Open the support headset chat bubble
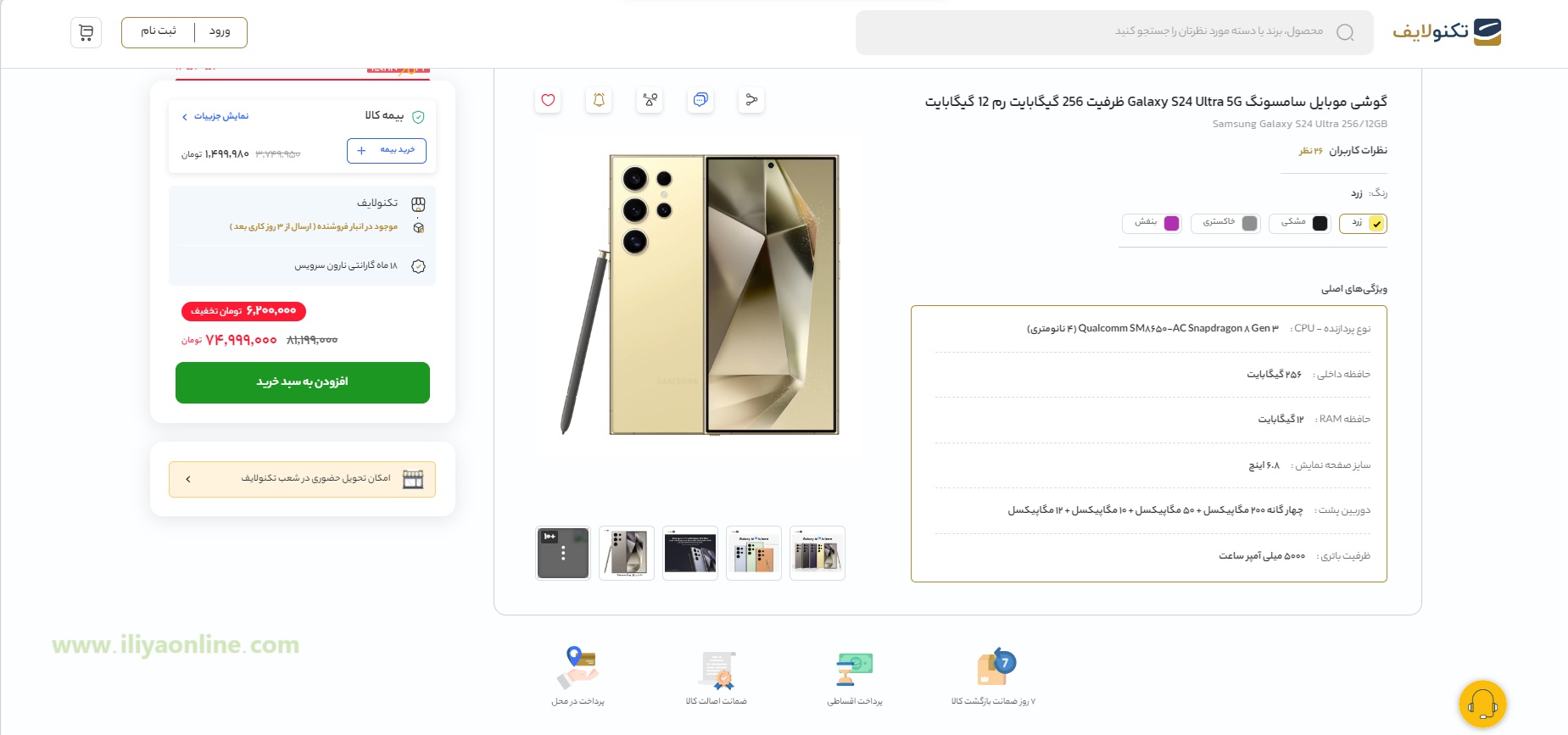Image resolution: width=1568 pixels, height=735 pixels. (x=1482, y=704)
